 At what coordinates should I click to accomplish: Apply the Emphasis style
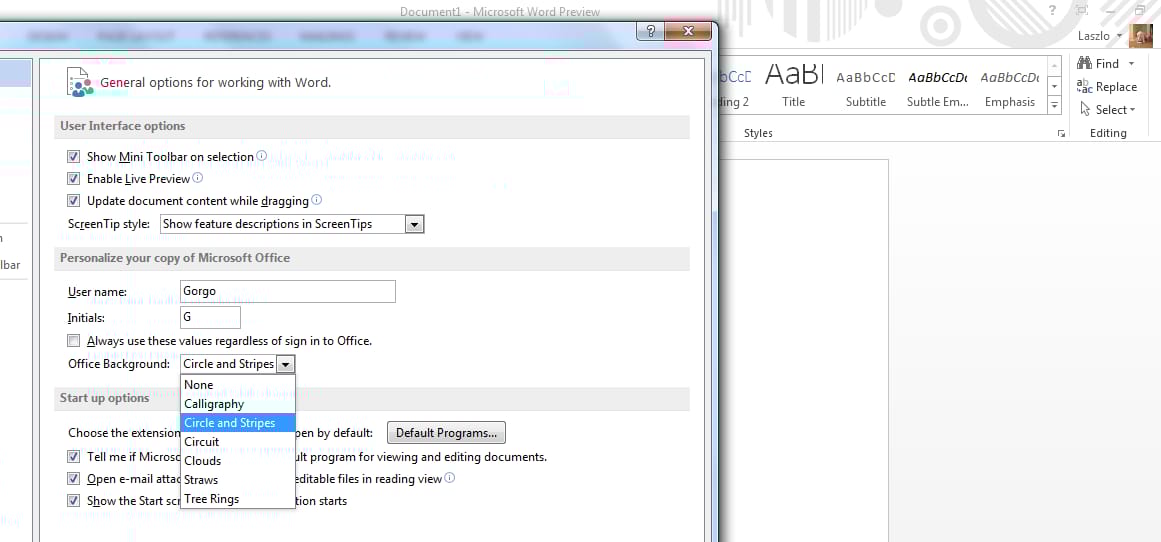[1009, 87]
